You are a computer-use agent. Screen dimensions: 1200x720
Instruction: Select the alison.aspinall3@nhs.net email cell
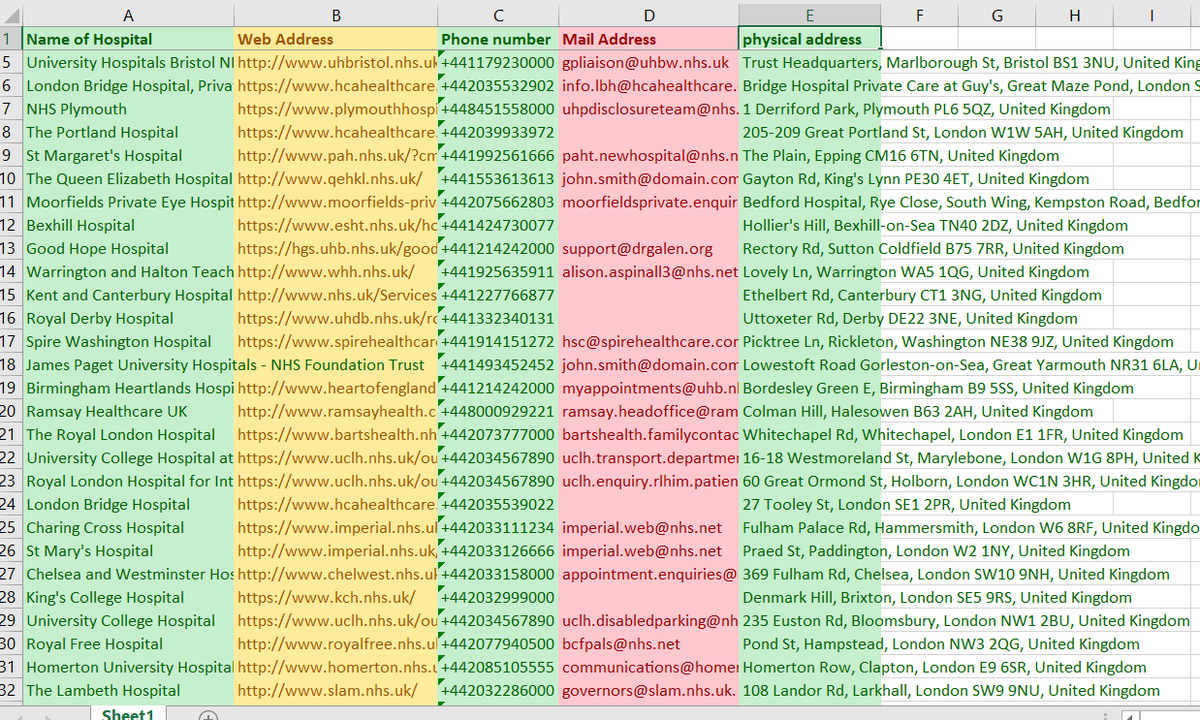click(649, 271)
